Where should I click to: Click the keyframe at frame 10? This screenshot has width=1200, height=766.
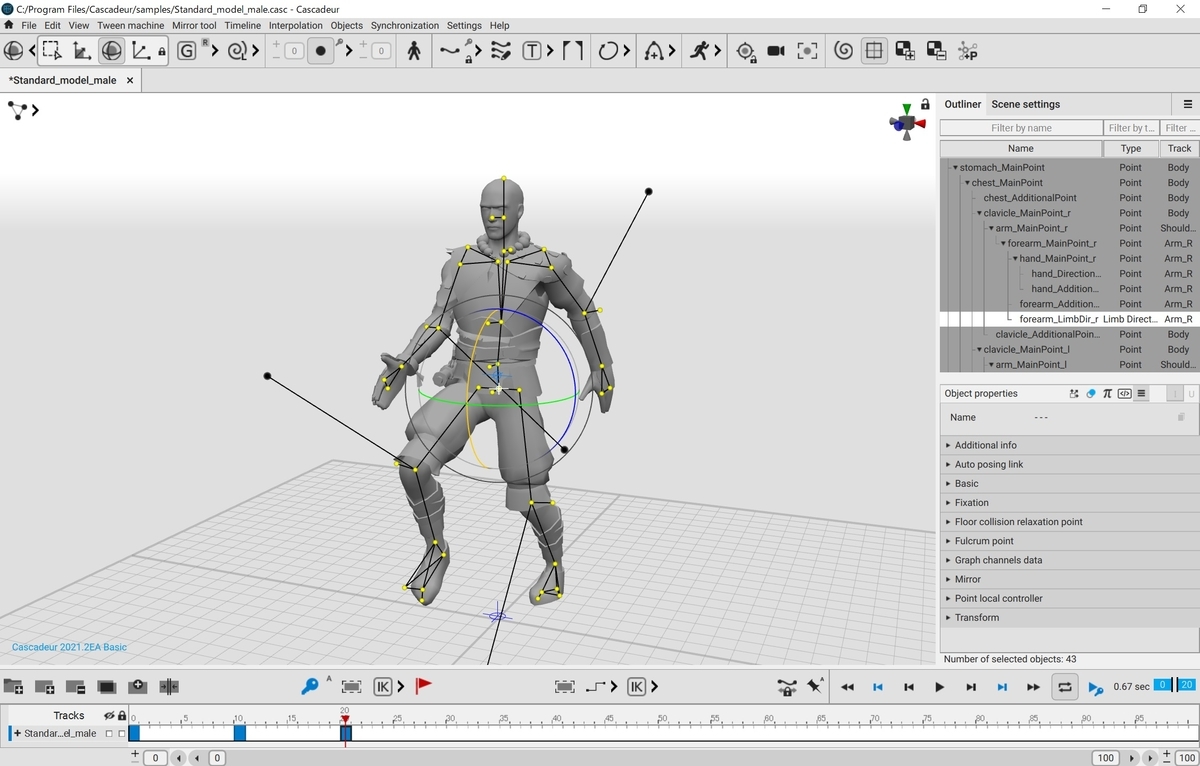click(x=240, y=733)
